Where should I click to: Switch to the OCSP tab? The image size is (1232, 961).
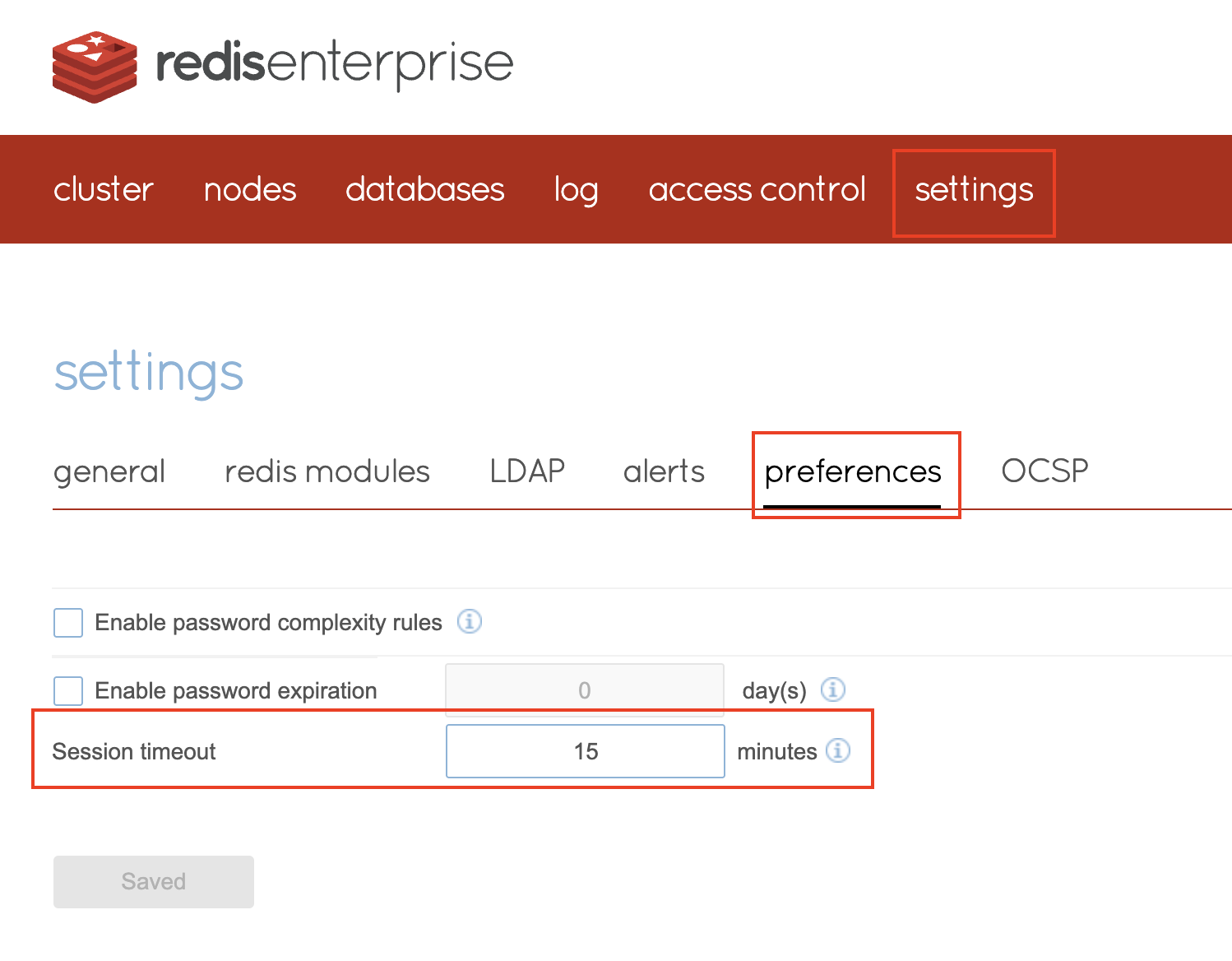[x=1044, y=471]
